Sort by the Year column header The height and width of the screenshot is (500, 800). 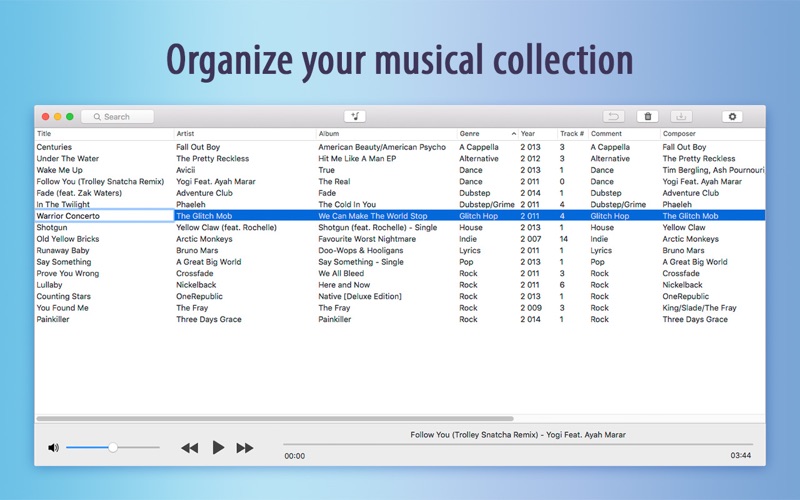tap(538, 134)
